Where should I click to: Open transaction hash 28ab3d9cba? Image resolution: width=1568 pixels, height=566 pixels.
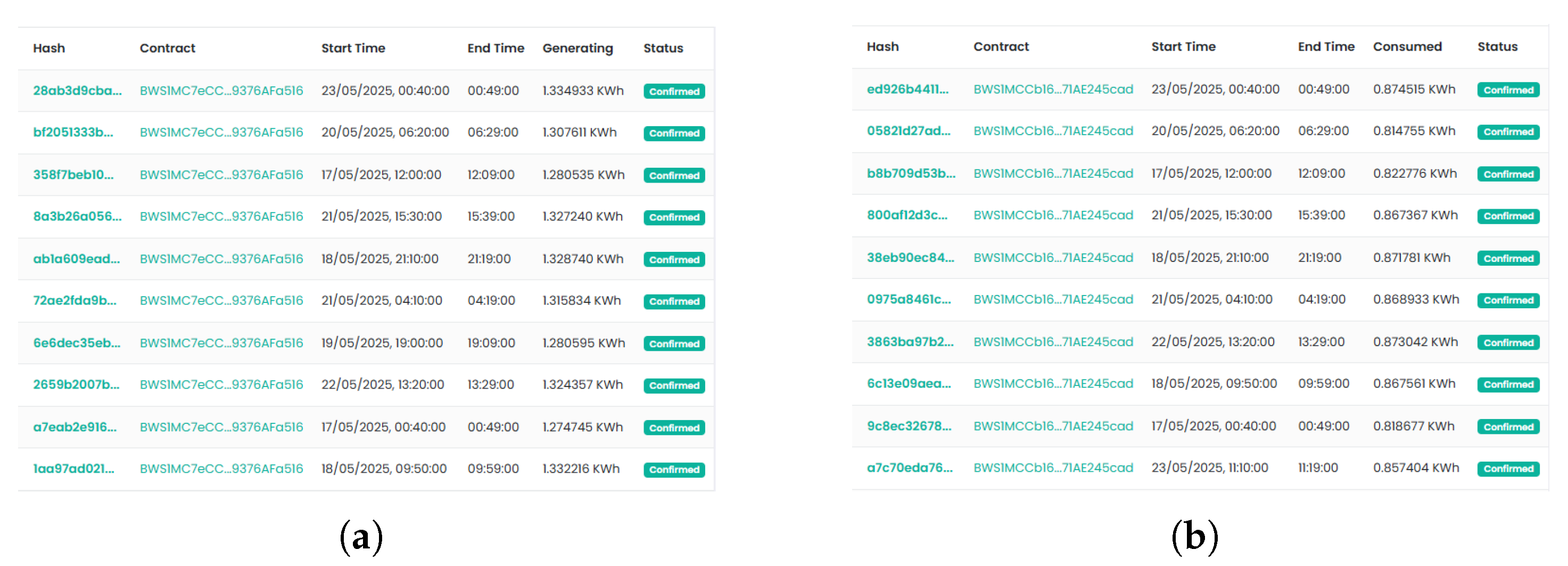point(77,91)
